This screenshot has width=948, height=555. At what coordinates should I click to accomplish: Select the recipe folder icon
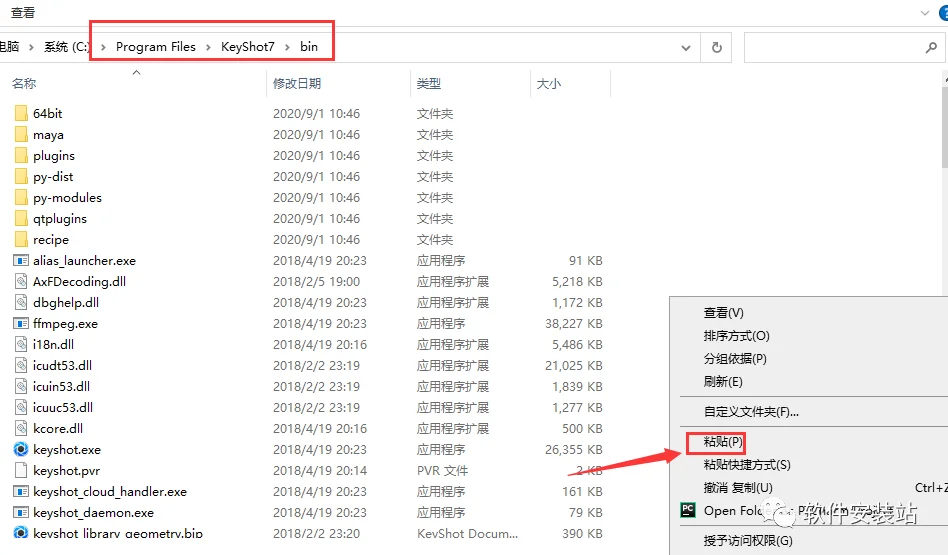[21, 239]
